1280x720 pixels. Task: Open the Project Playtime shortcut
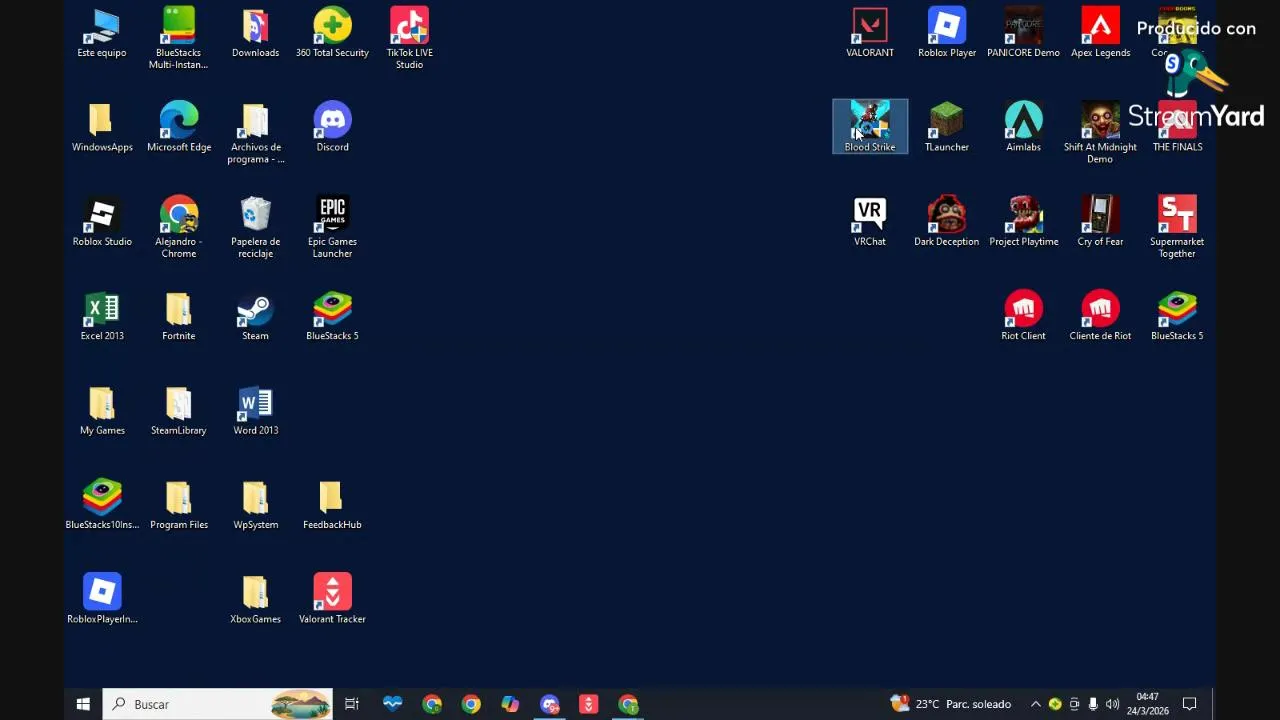coord(1023,222)
